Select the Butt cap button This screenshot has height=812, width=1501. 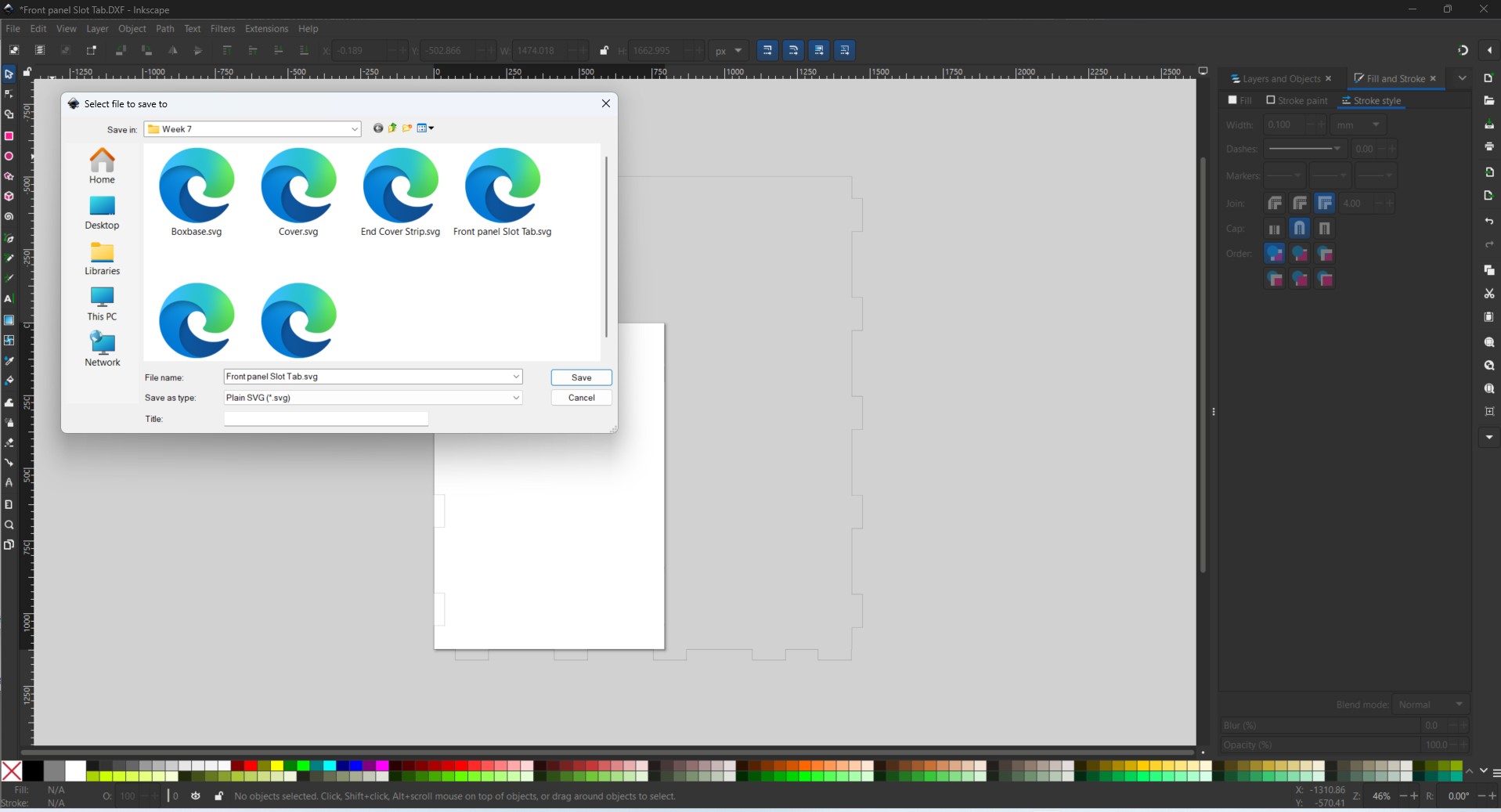point(1275,229)
